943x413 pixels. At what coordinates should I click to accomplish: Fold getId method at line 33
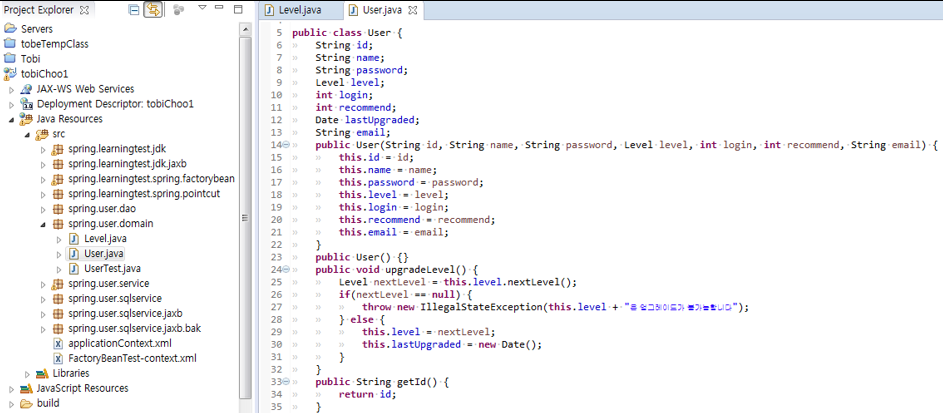(286, 381)
